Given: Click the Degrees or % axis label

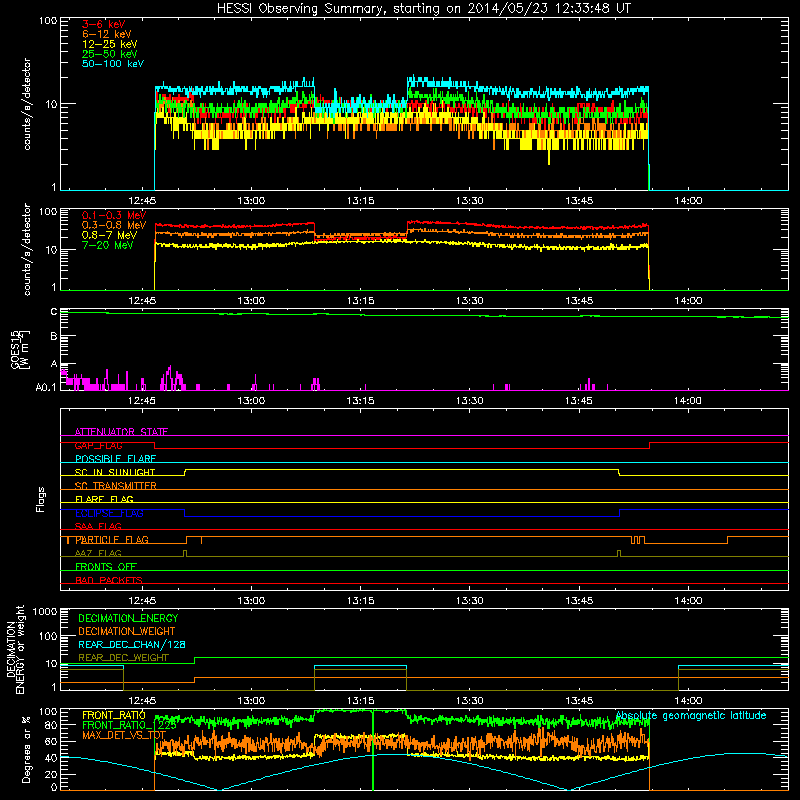Looking at the screenshot, I should pos(26,749).
